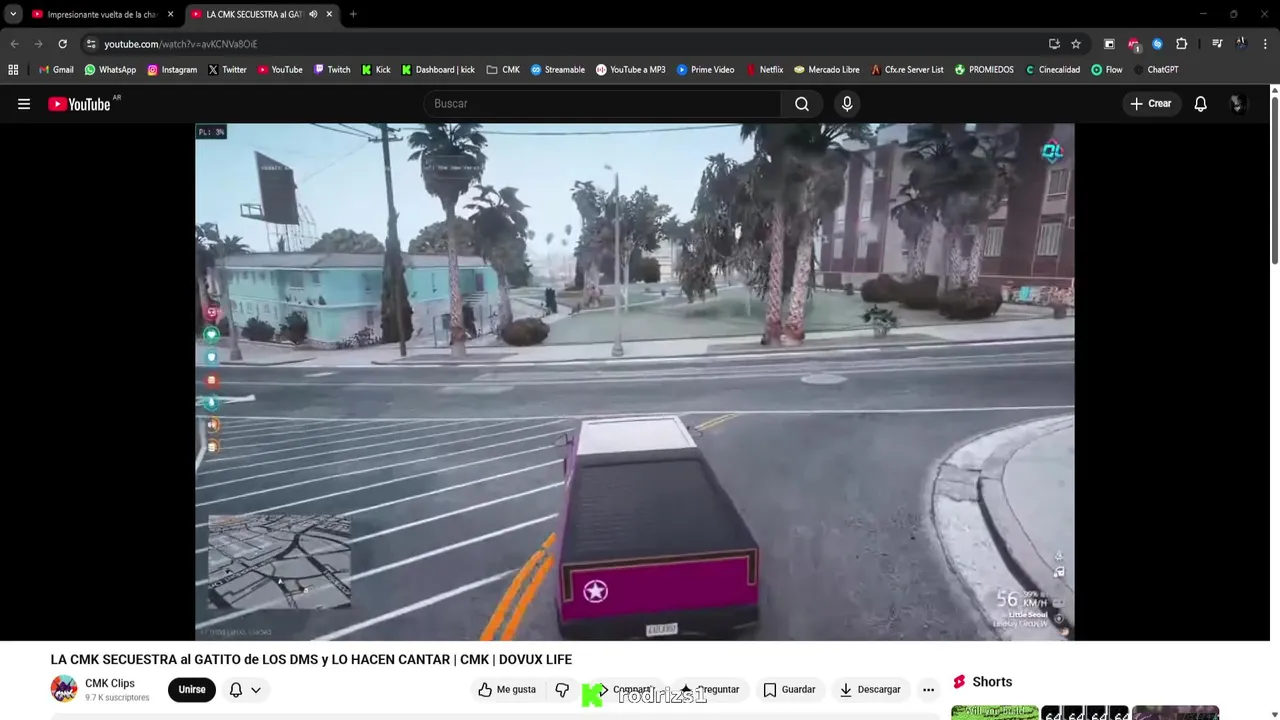Screen dimensions: 1280x720
Task: Start voice search with the microphone
Action: pos(847,104)
